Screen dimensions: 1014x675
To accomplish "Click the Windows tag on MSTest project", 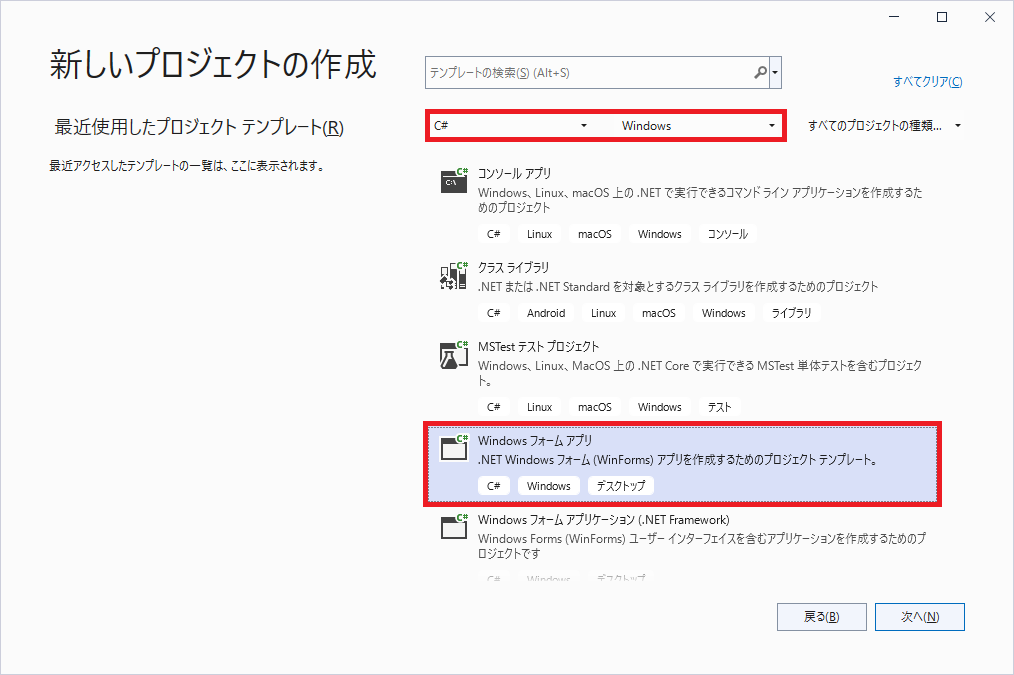I will point(660,407).
